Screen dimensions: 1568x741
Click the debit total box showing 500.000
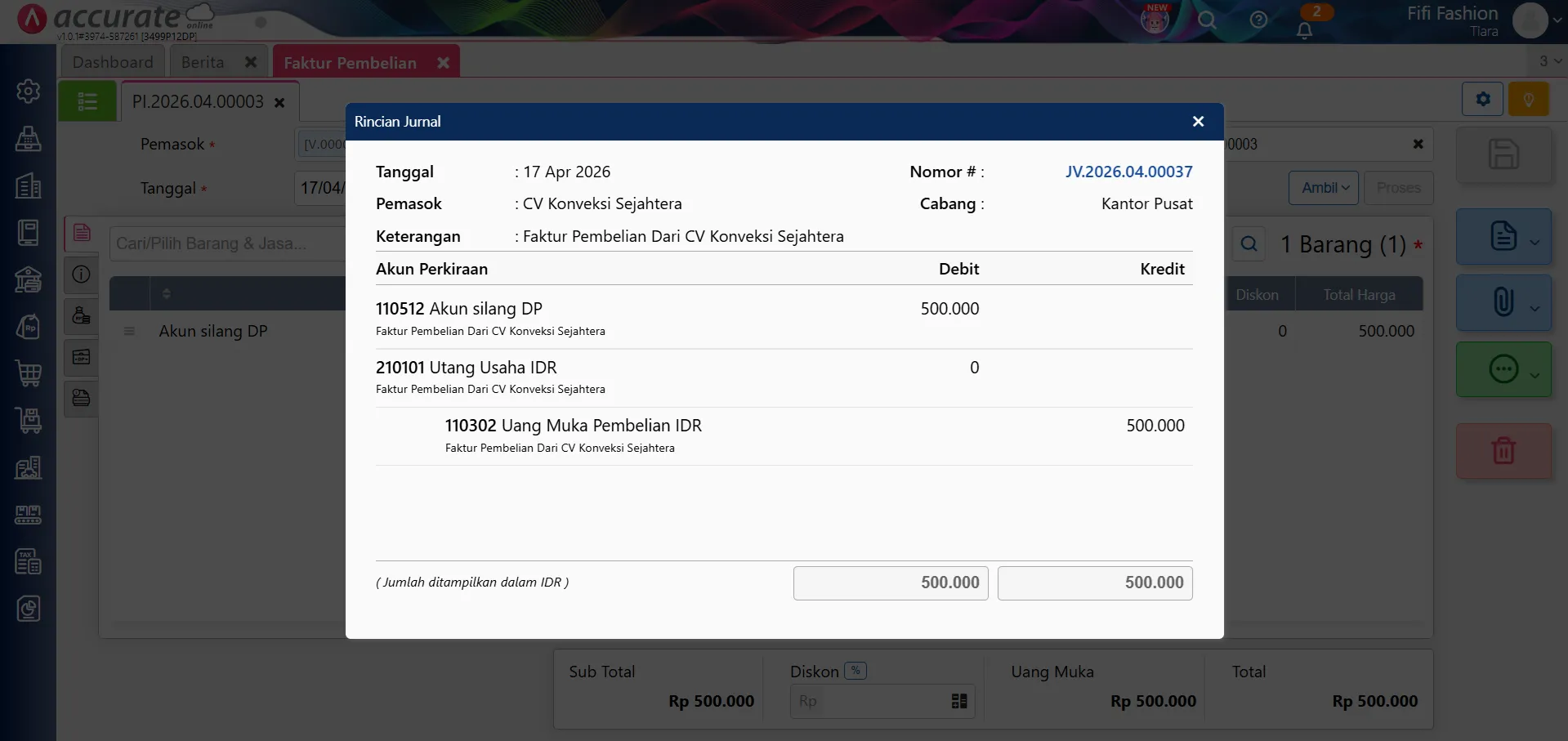coord(891,583)
